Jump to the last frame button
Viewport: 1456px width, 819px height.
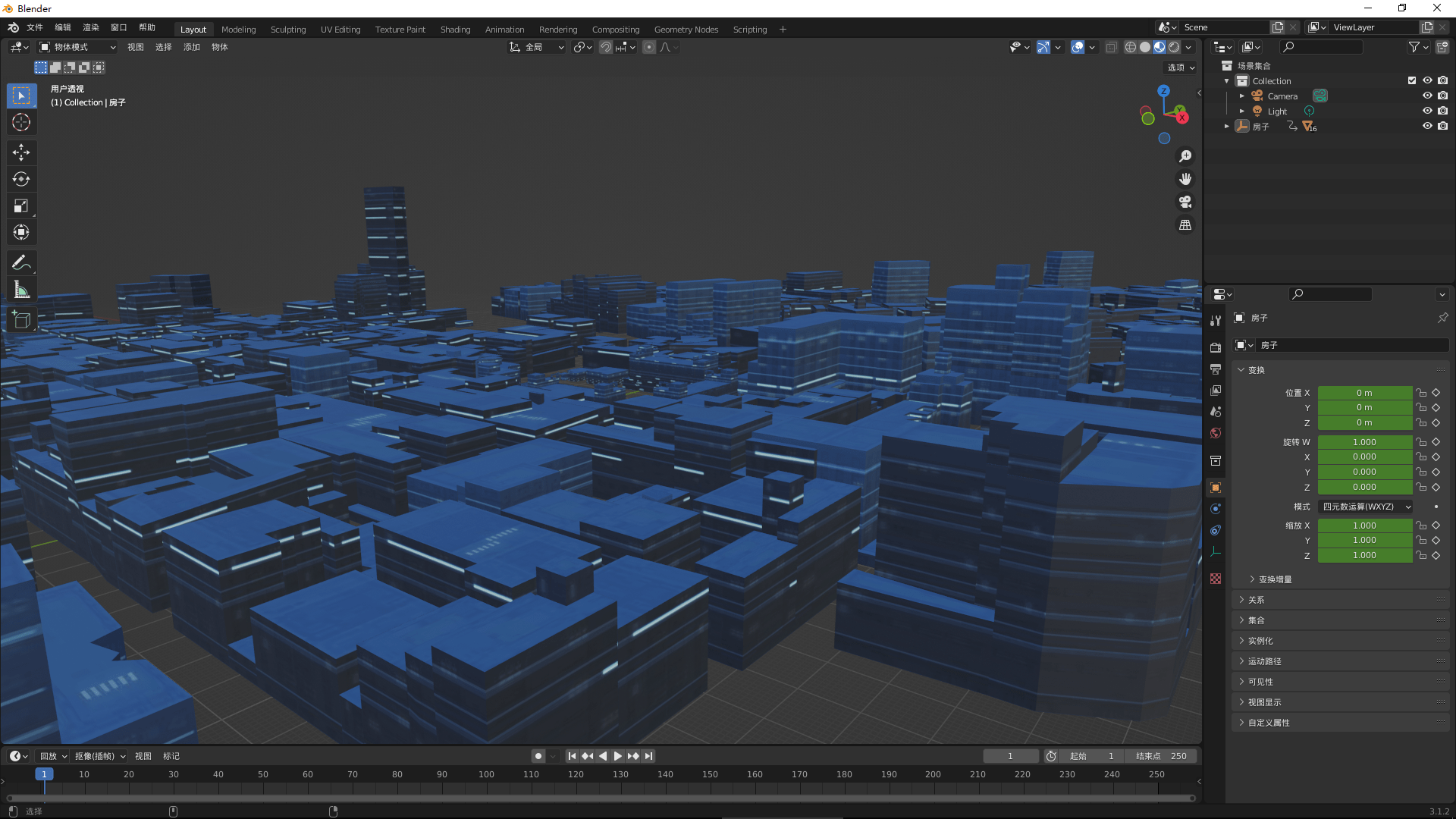(648, 756)
